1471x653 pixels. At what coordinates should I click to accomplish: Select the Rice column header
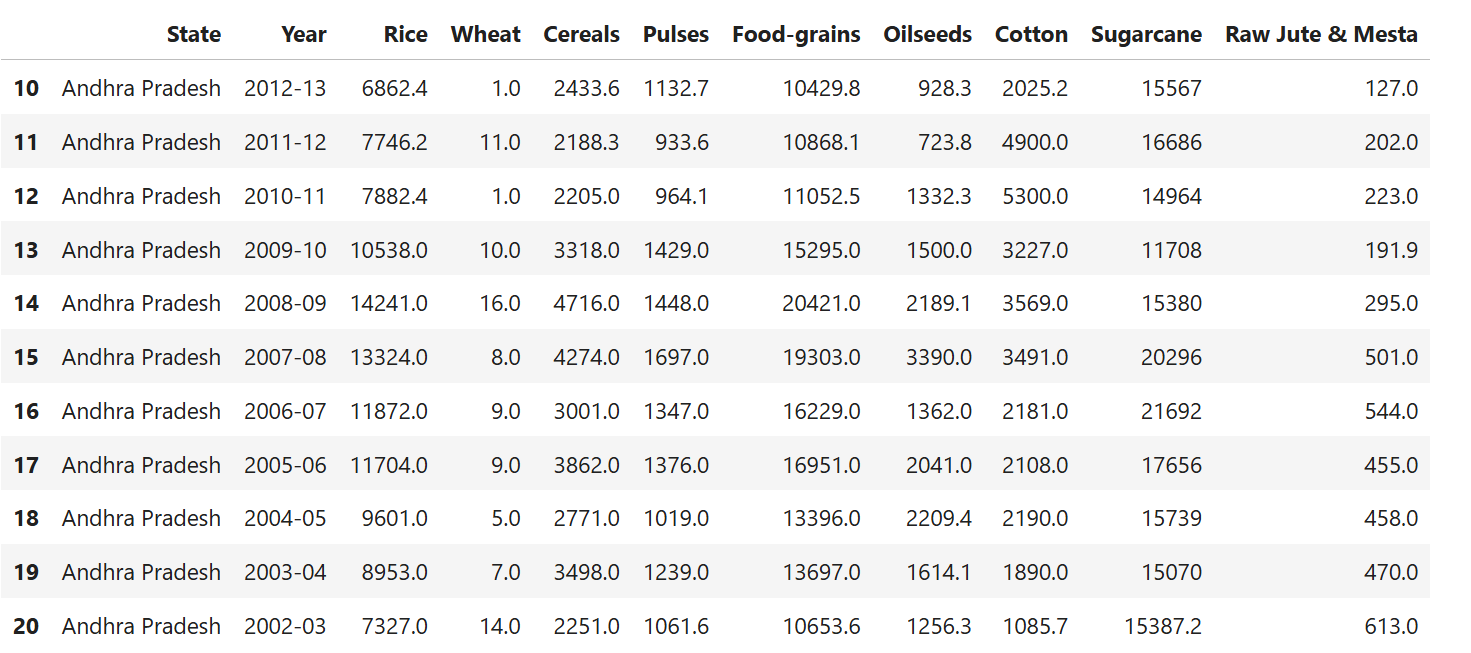(405, 34)
